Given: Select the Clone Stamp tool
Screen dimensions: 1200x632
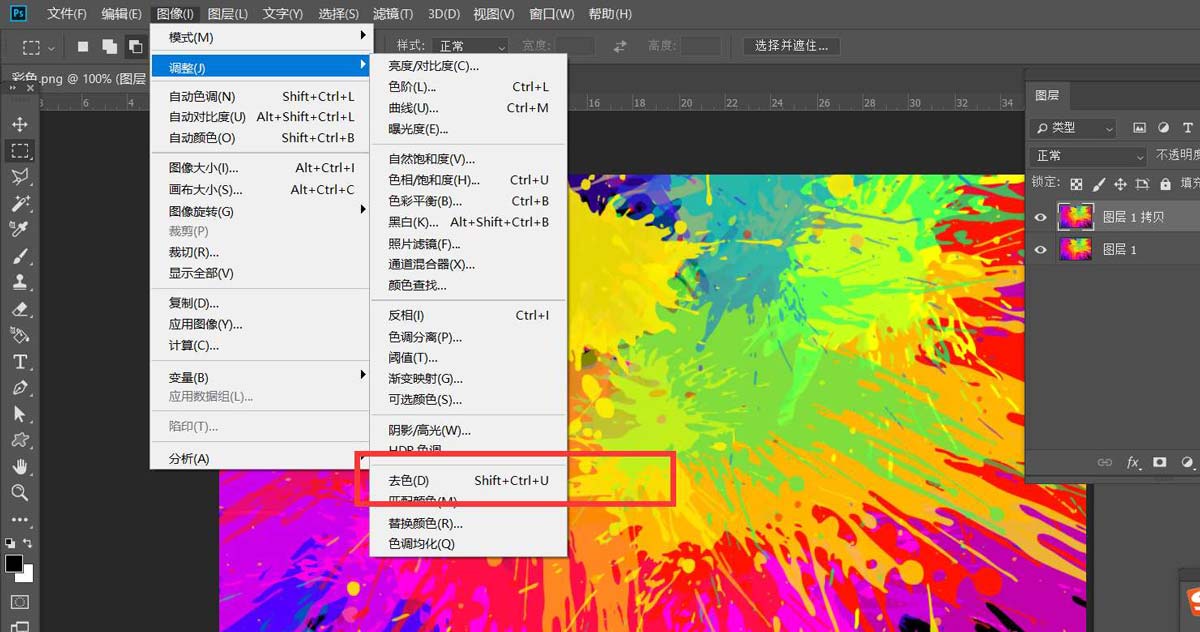Looking at the screenshot, I should click(x=19, y=282).
